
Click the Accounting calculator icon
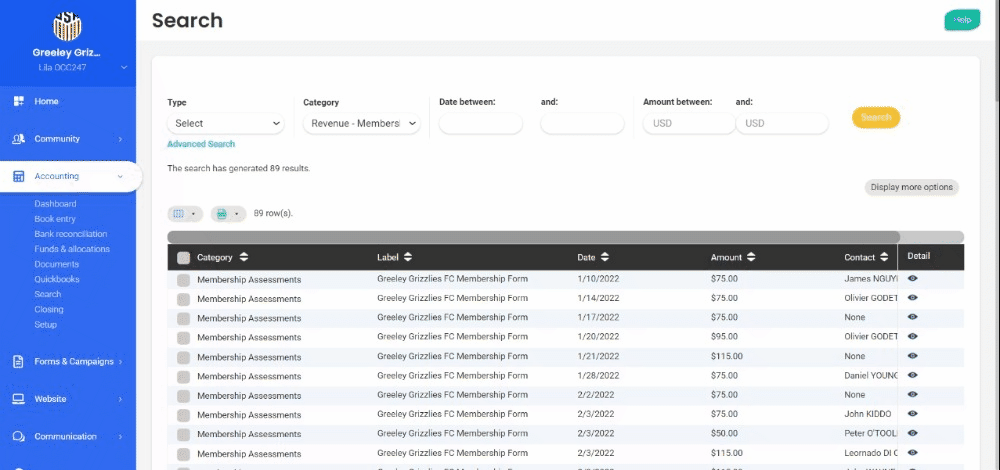tap(18, 176)
